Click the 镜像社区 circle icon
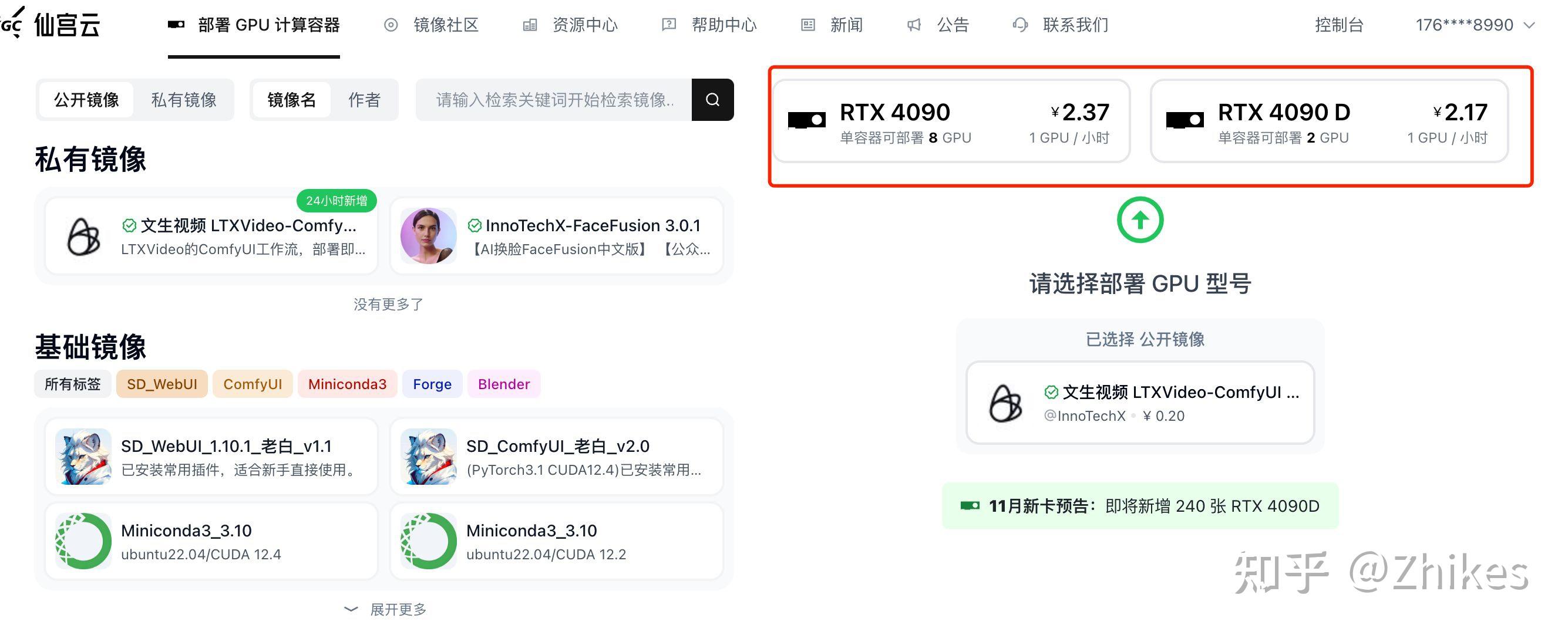 pos(391,25)
